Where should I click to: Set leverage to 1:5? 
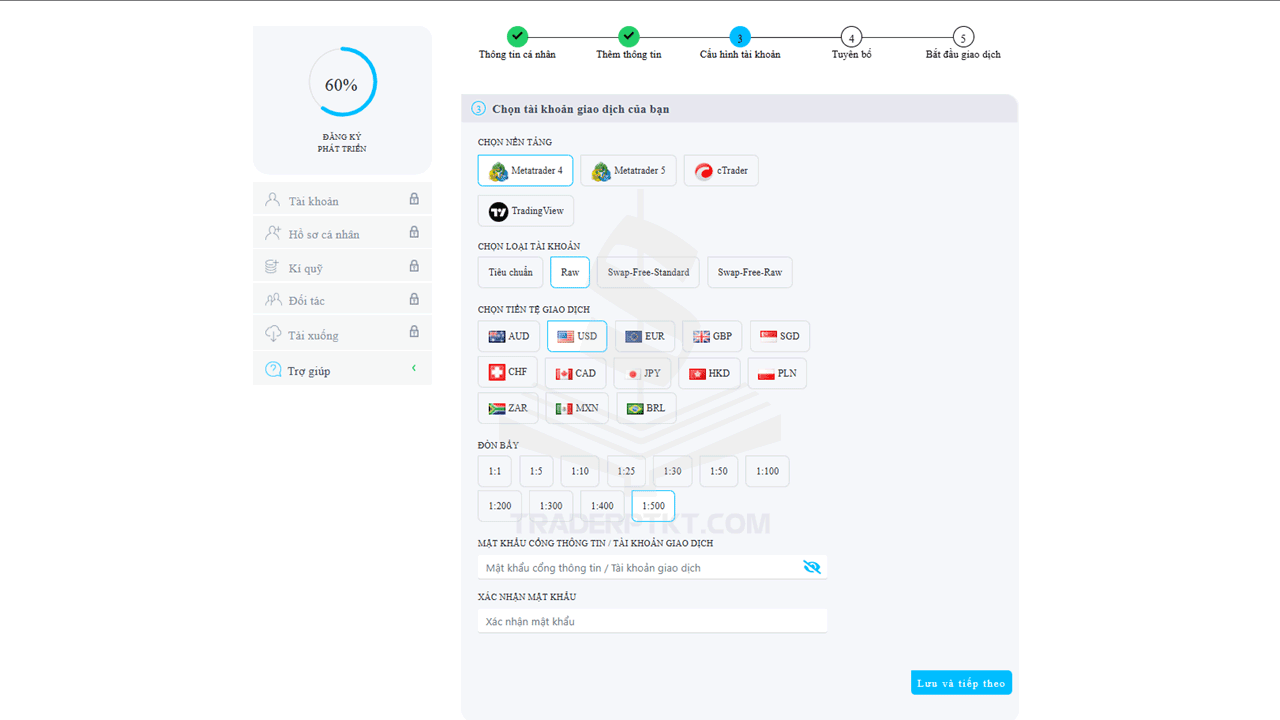tap(536, 471)
